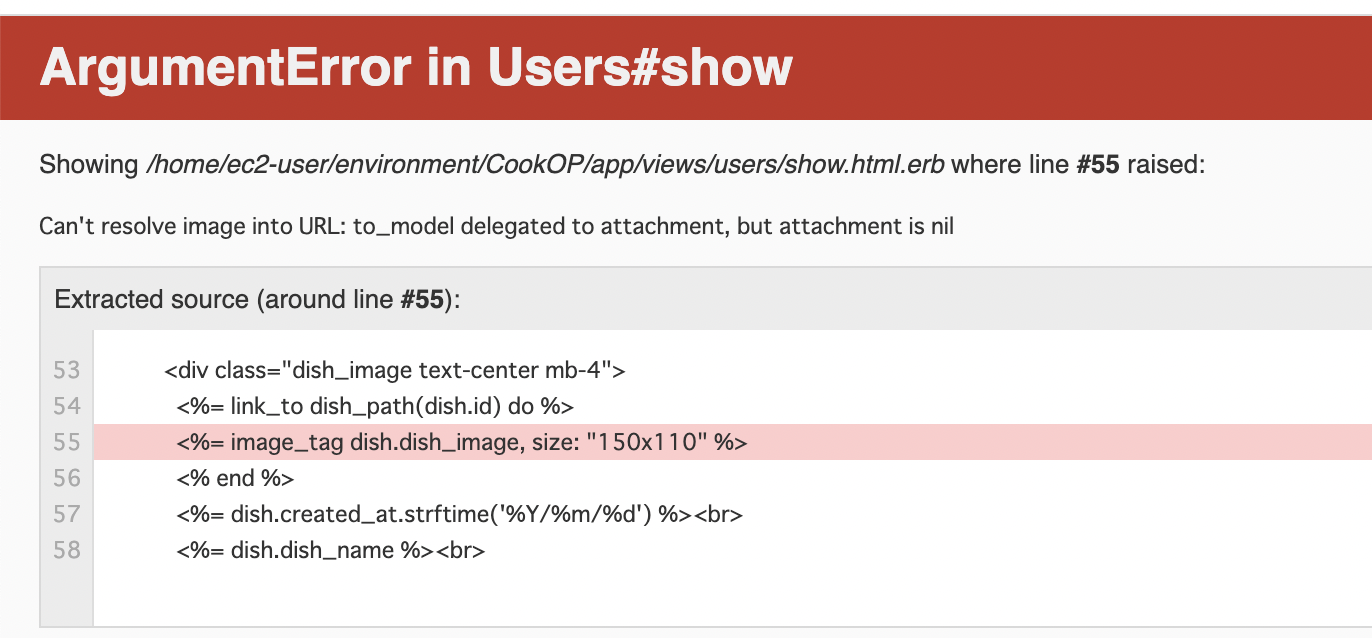This screenshot has width=1372, height=638.
Task: Click line number 57 in gutter
Action: [66, 514]
